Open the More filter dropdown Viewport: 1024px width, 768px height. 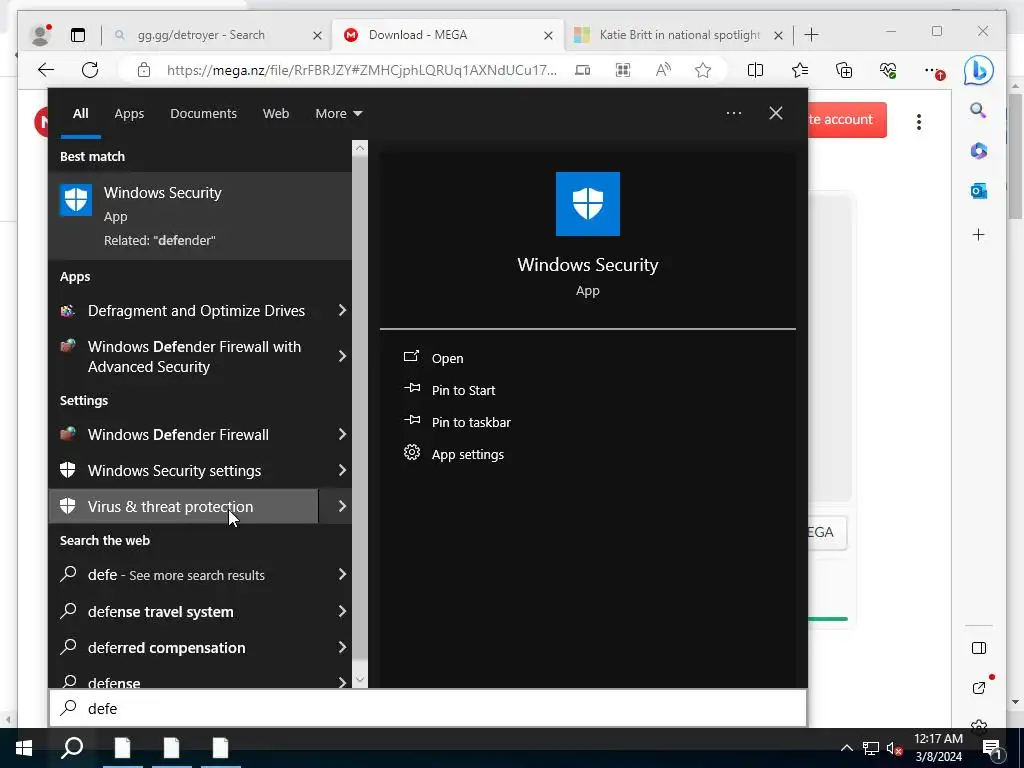click(338, 114)
